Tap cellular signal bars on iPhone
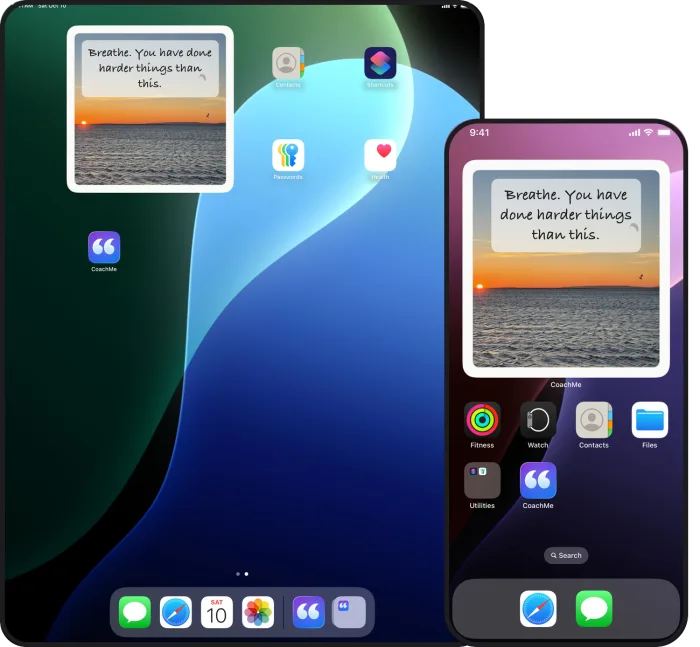Screen dimensions: 700x647 [x=634, y=133]
